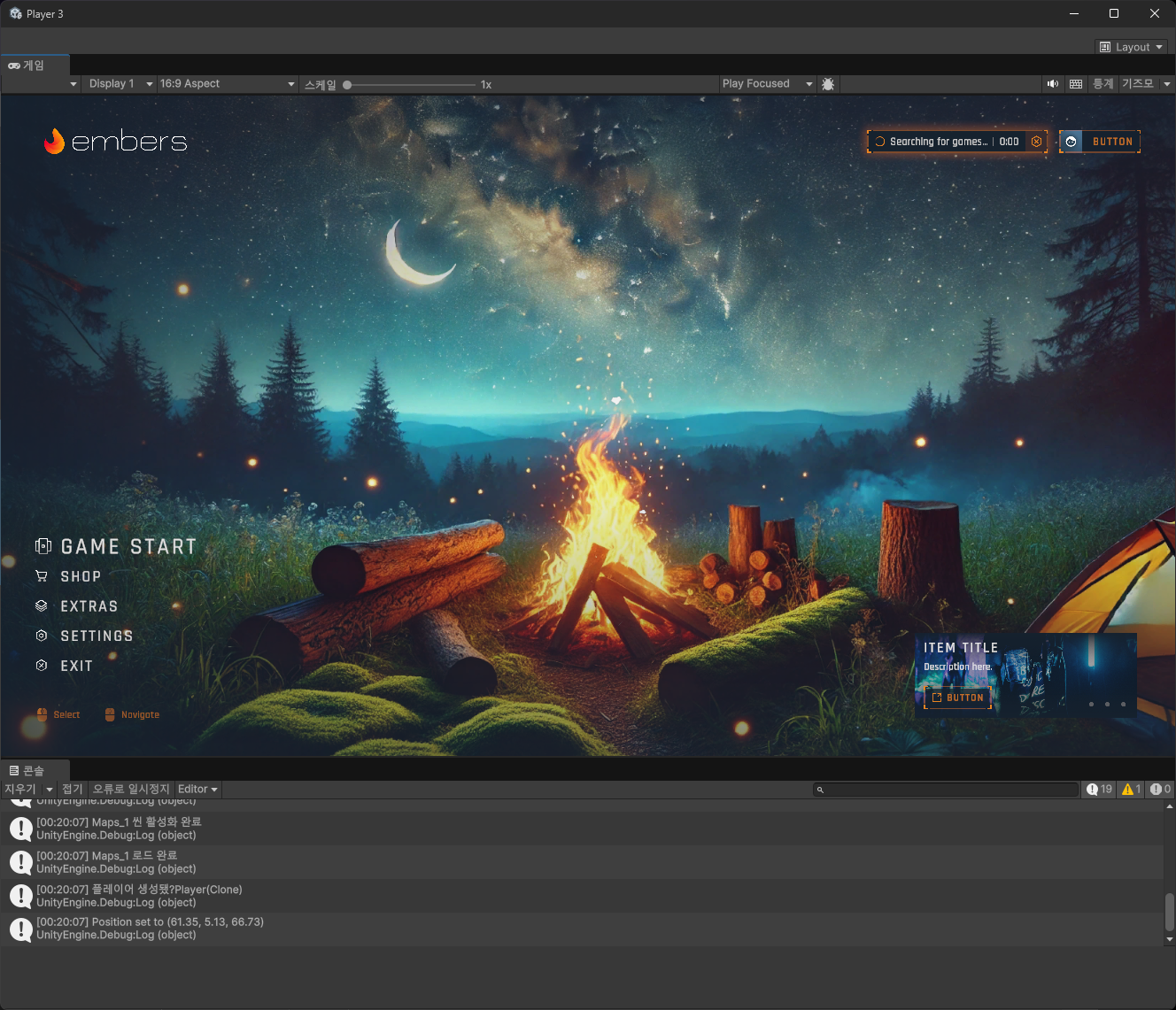Click the SETTINGS gear icon
1176x1010 pixels.
pos(42,636)
